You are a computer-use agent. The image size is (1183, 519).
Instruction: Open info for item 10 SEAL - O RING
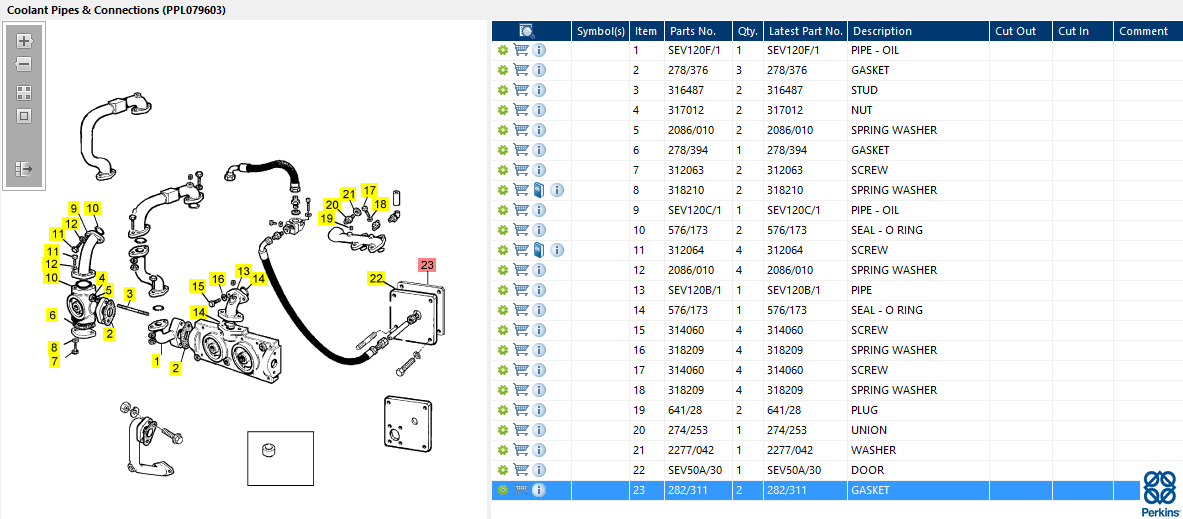[539, 230]
